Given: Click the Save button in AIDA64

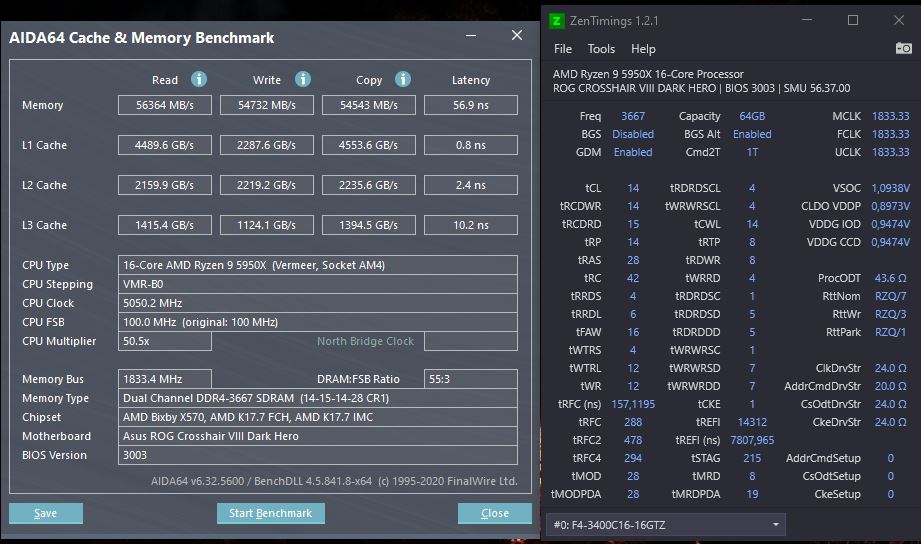Looking at the screenshot, I should 46,513.
